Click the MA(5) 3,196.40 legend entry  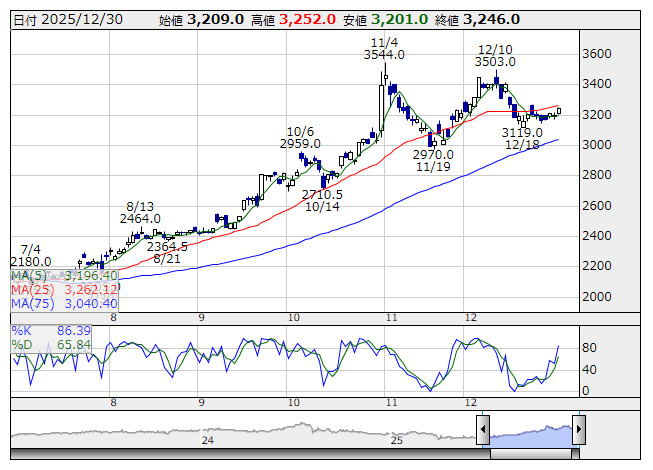click(64, 276)
